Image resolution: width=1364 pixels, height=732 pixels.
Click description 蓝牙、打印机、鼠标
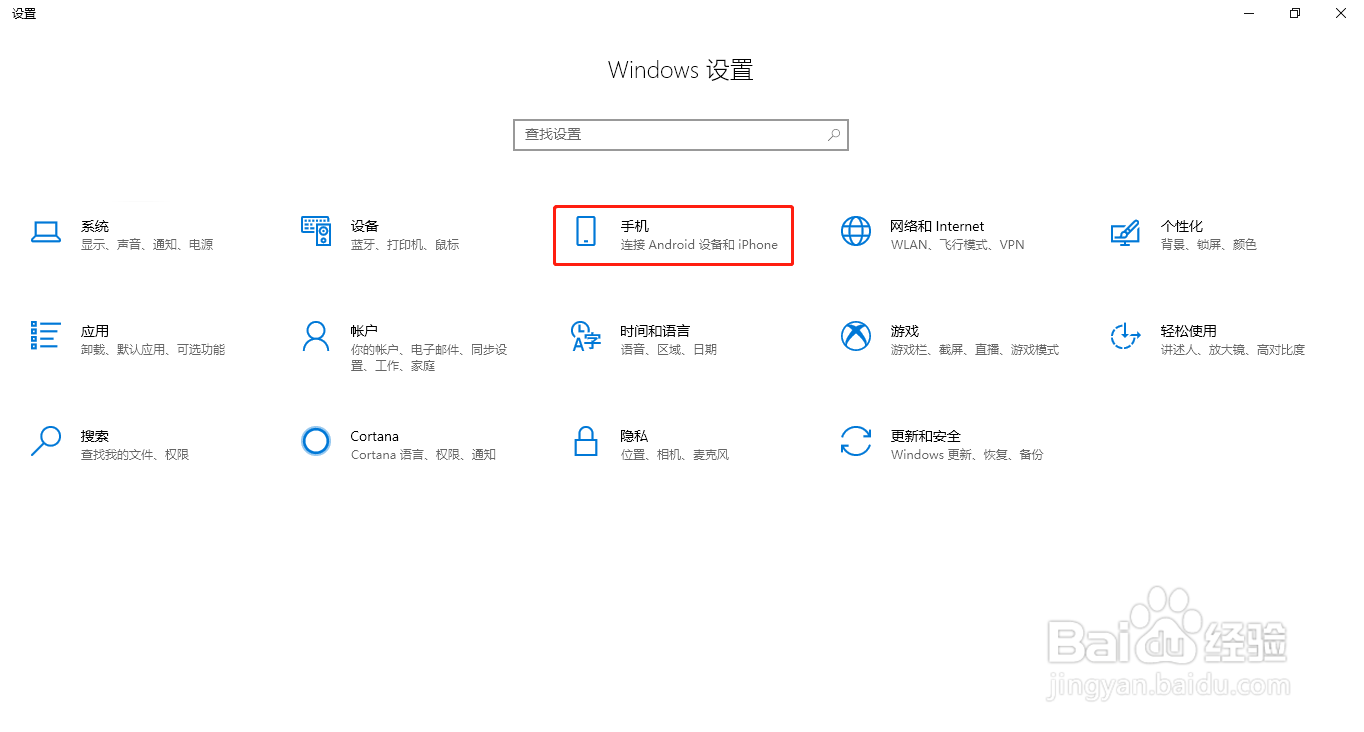tap(405, 245)
